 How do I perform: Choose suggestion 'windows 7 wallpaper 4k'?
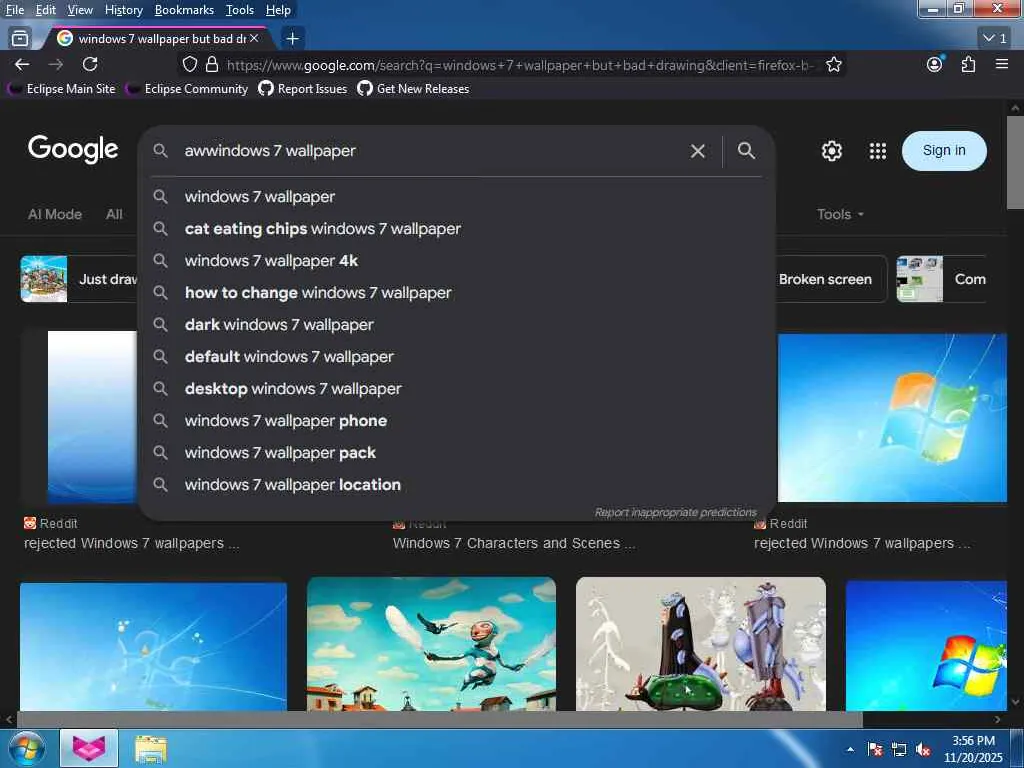tap(457, 261)
